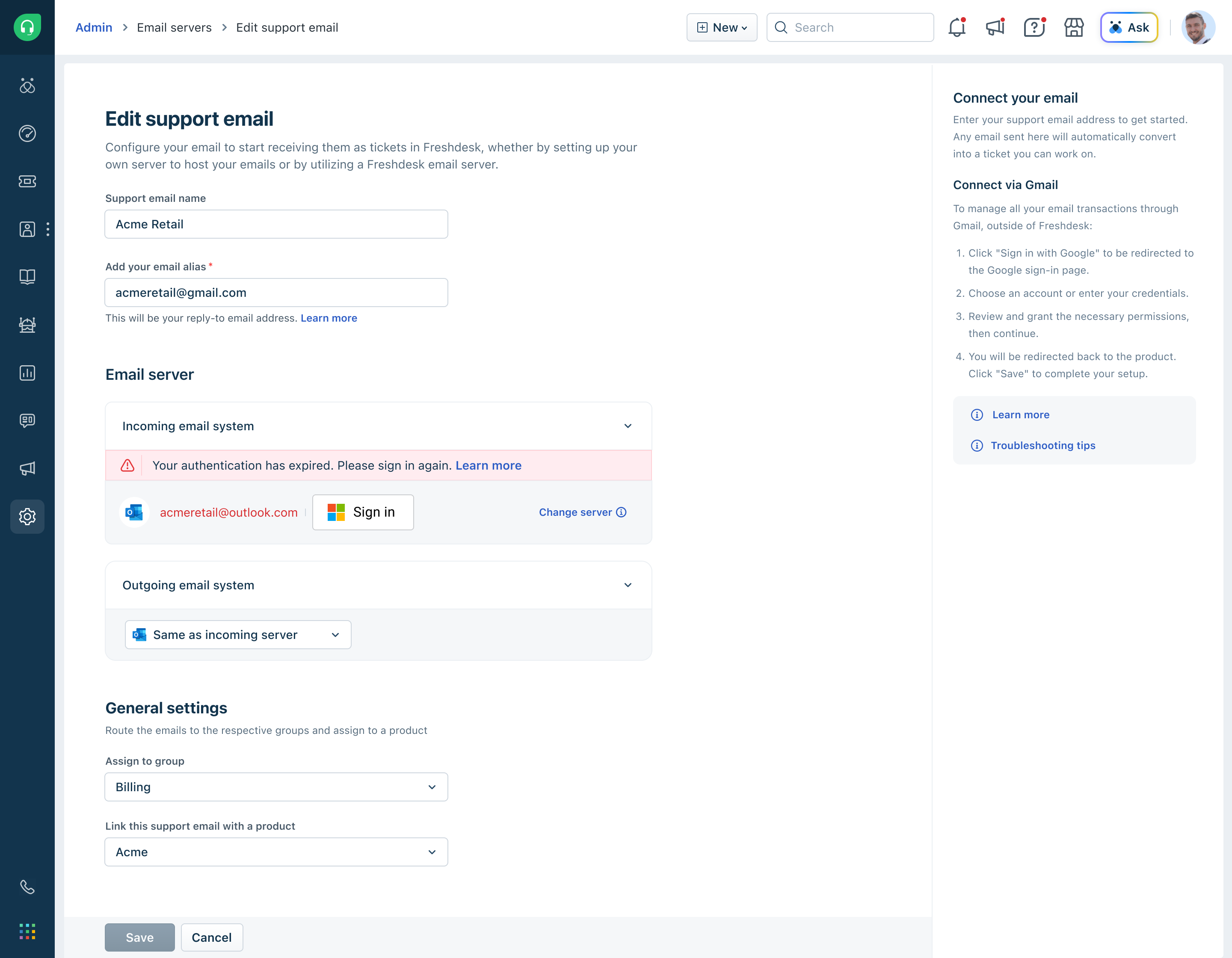Image resolution: width=1232 pixels, height=958 pixels.
Task: Open the Tickets icon in sidebar
Action: (27, 181)
